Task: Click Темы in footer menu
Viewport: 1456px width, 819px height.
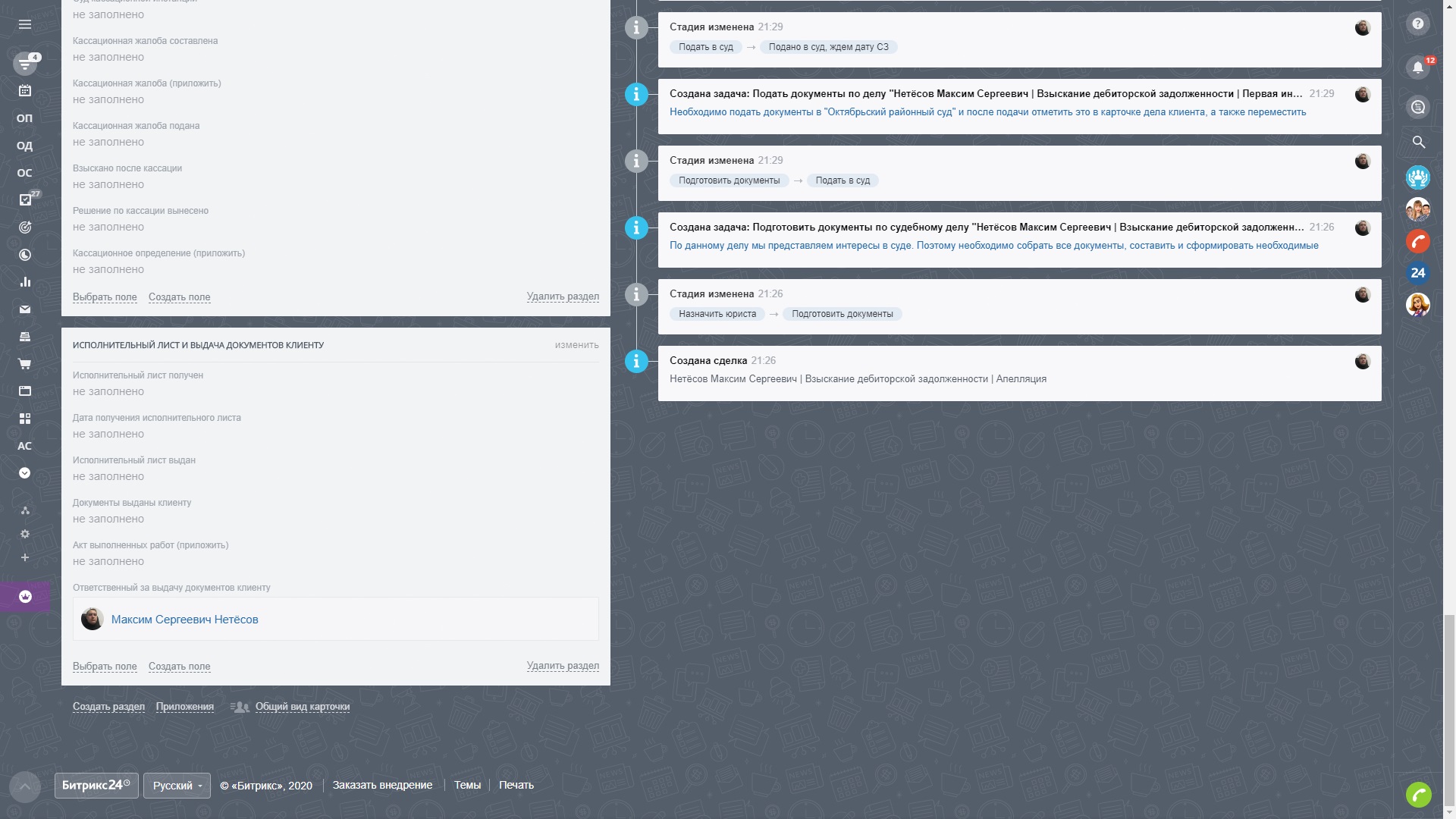Action: pos(467,786)
